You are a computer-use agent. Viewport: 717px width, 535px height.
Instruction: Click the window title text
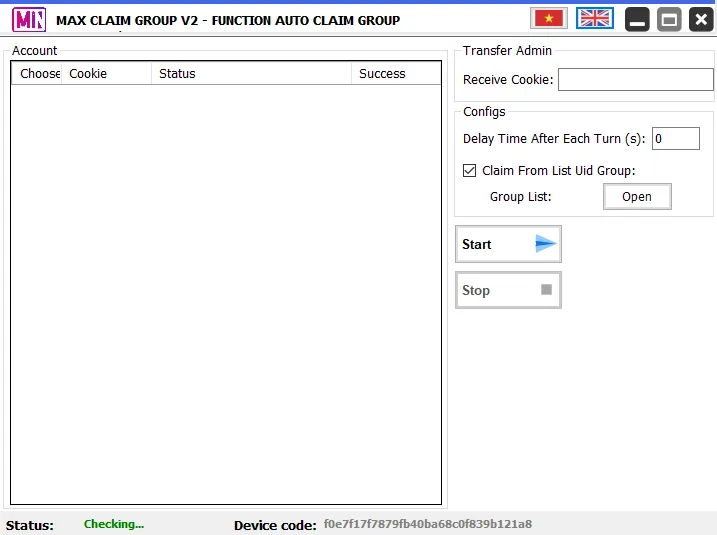point(228,20)
